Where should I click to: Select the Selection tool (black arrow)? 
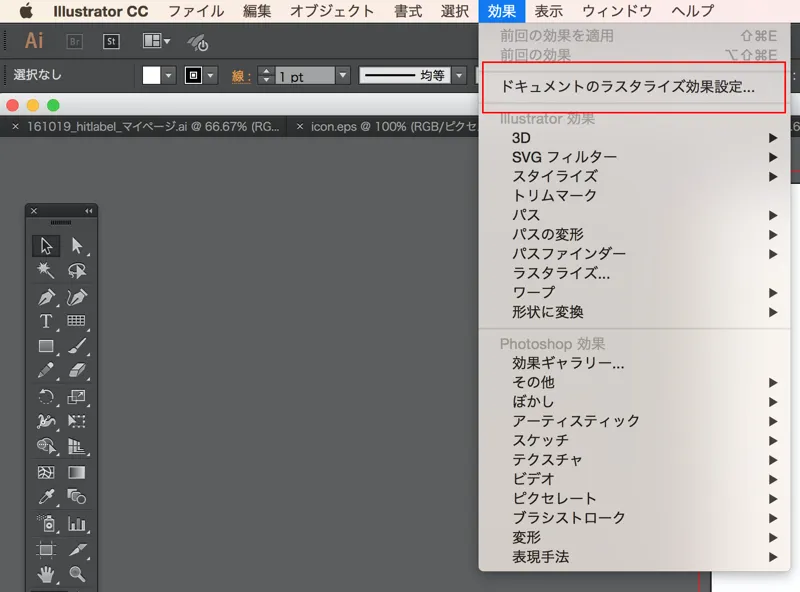[46, 245]
